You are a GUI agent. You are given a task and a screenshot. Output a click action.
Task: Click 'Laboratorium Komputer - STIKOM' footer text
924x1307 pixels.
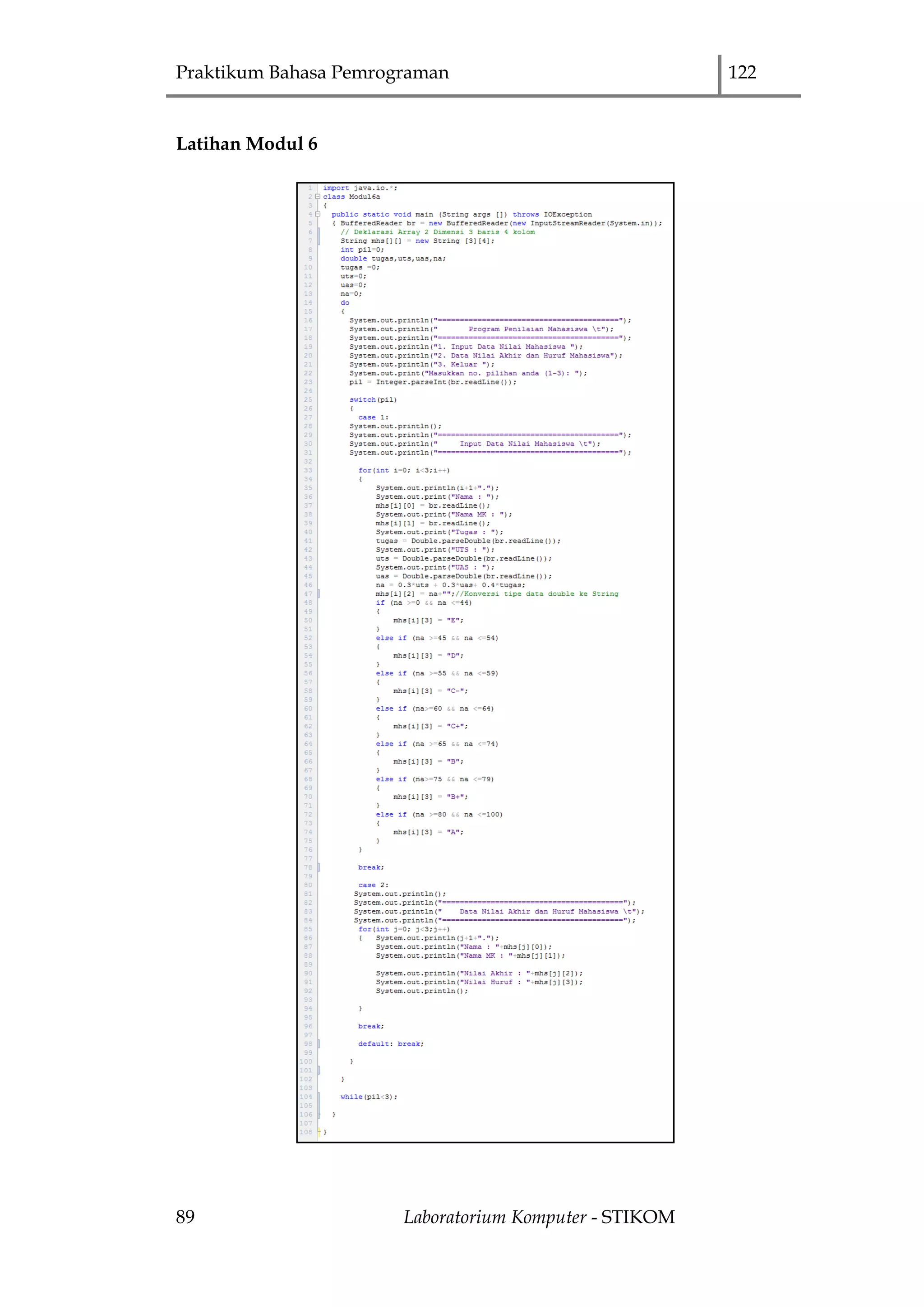point(539,1217)
